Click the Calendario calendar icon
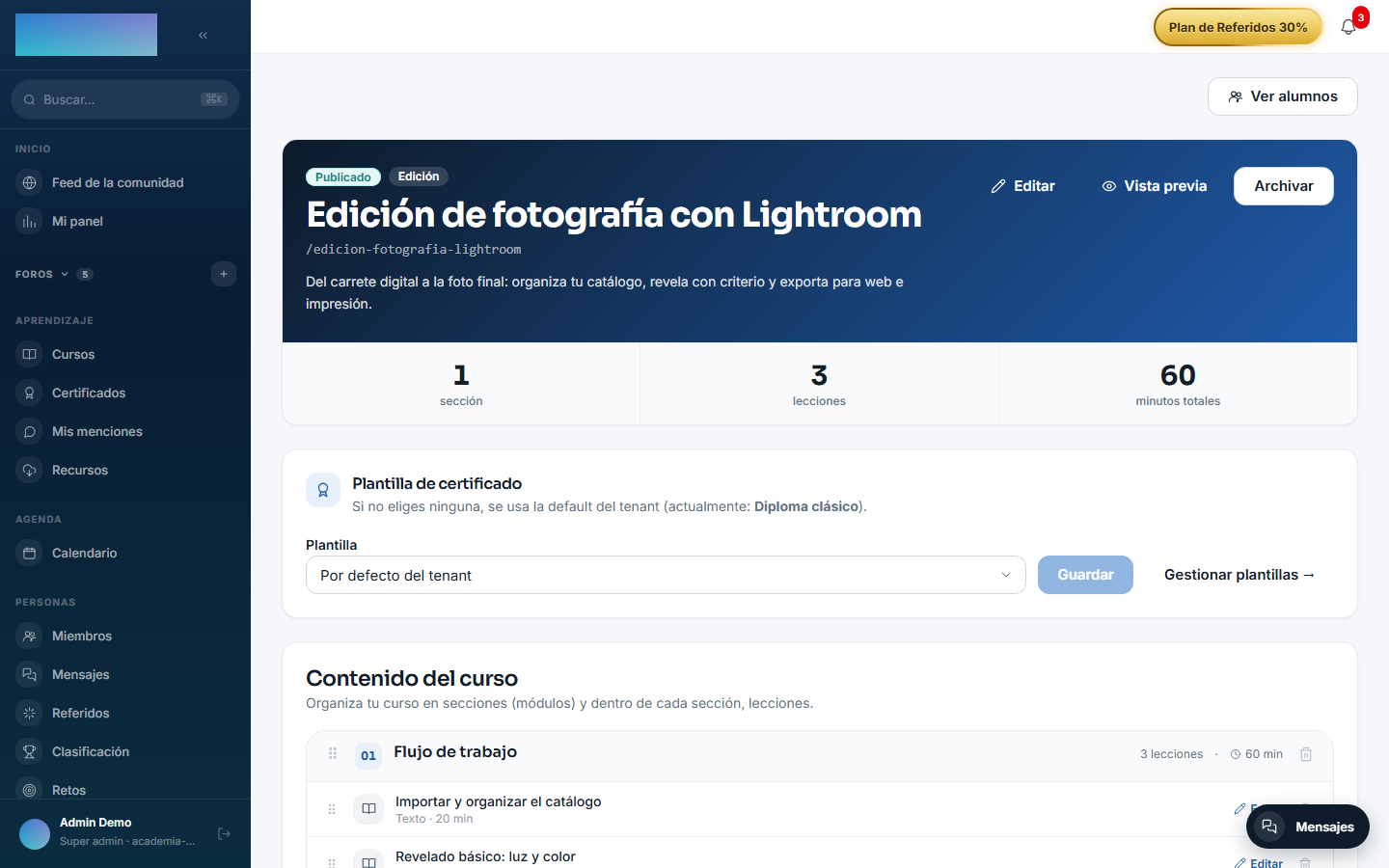Viewport: 1389px width, 868px height. tap(30, 553)
